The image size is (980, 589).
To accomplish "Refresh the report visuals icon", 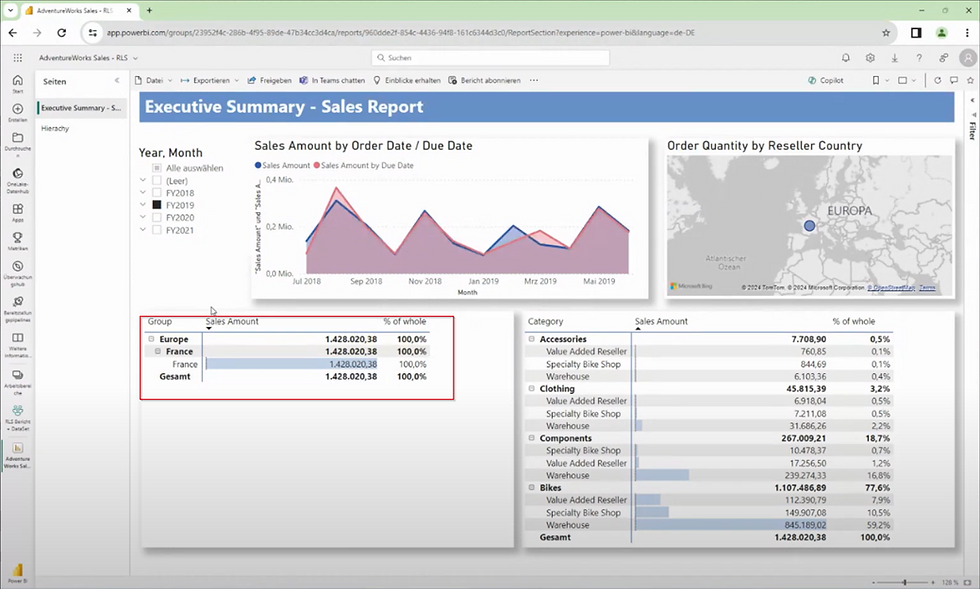I will (x=937, y=80).
